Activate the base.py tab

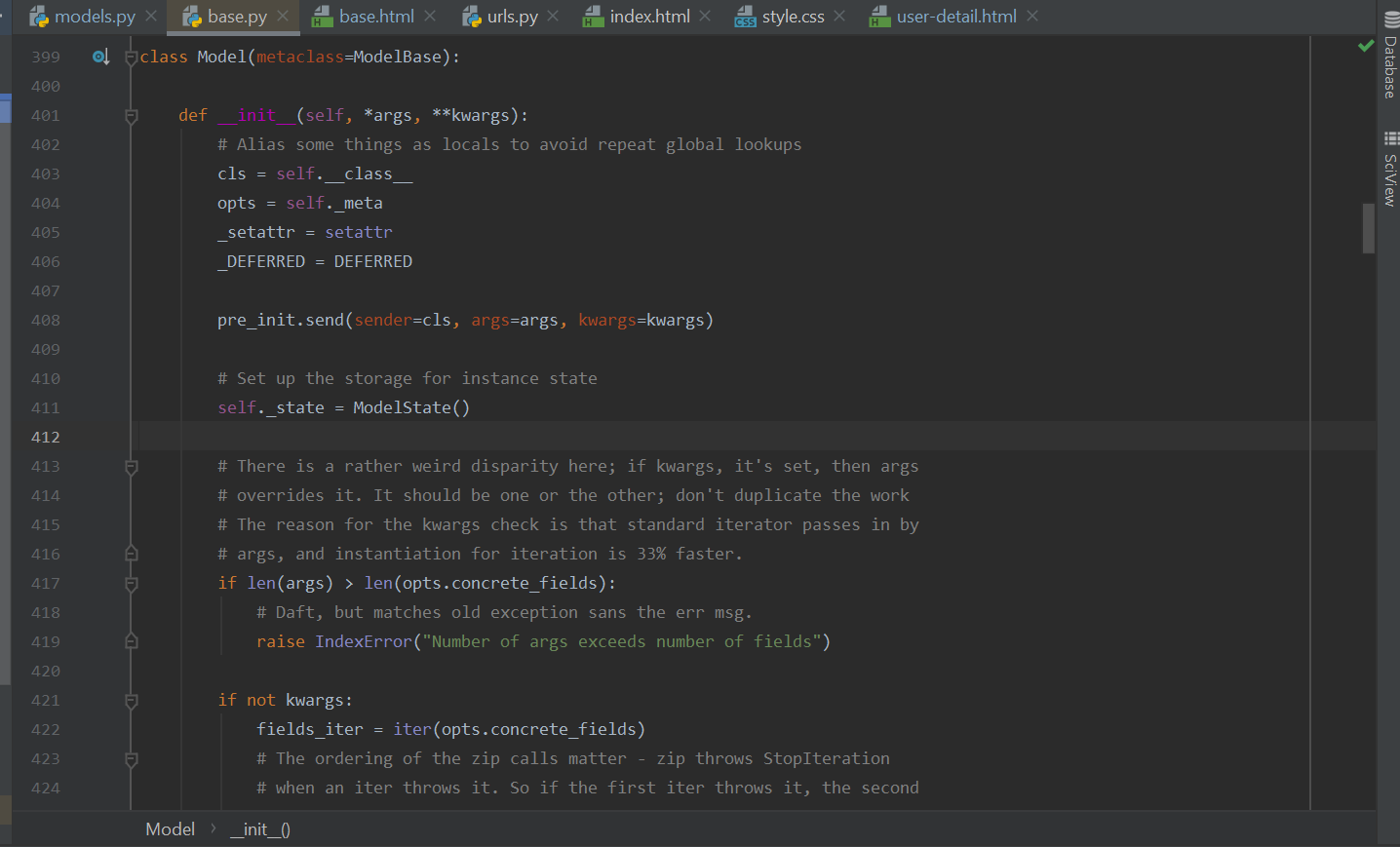pyautogui.click(x=237, y=17)
